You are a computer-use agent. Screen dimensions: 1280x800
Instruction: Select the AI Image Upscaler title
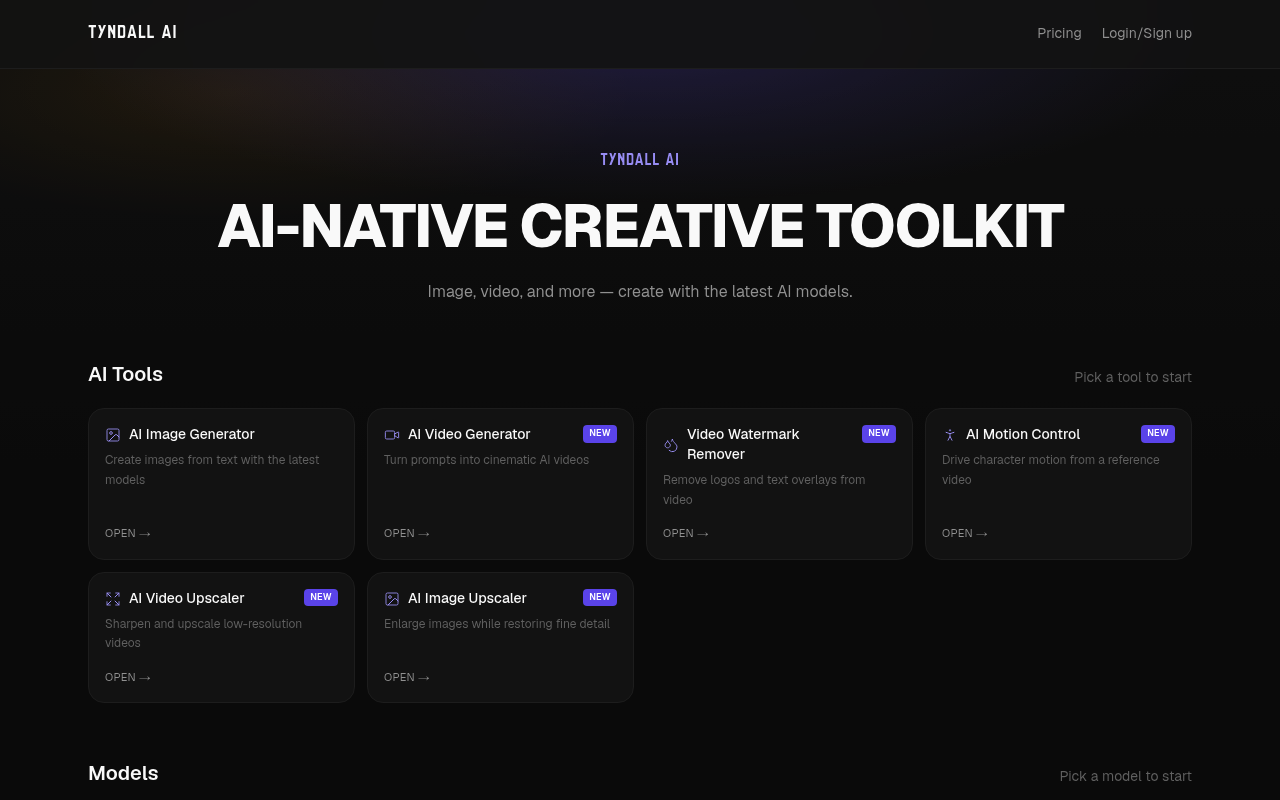pos(467,598)
